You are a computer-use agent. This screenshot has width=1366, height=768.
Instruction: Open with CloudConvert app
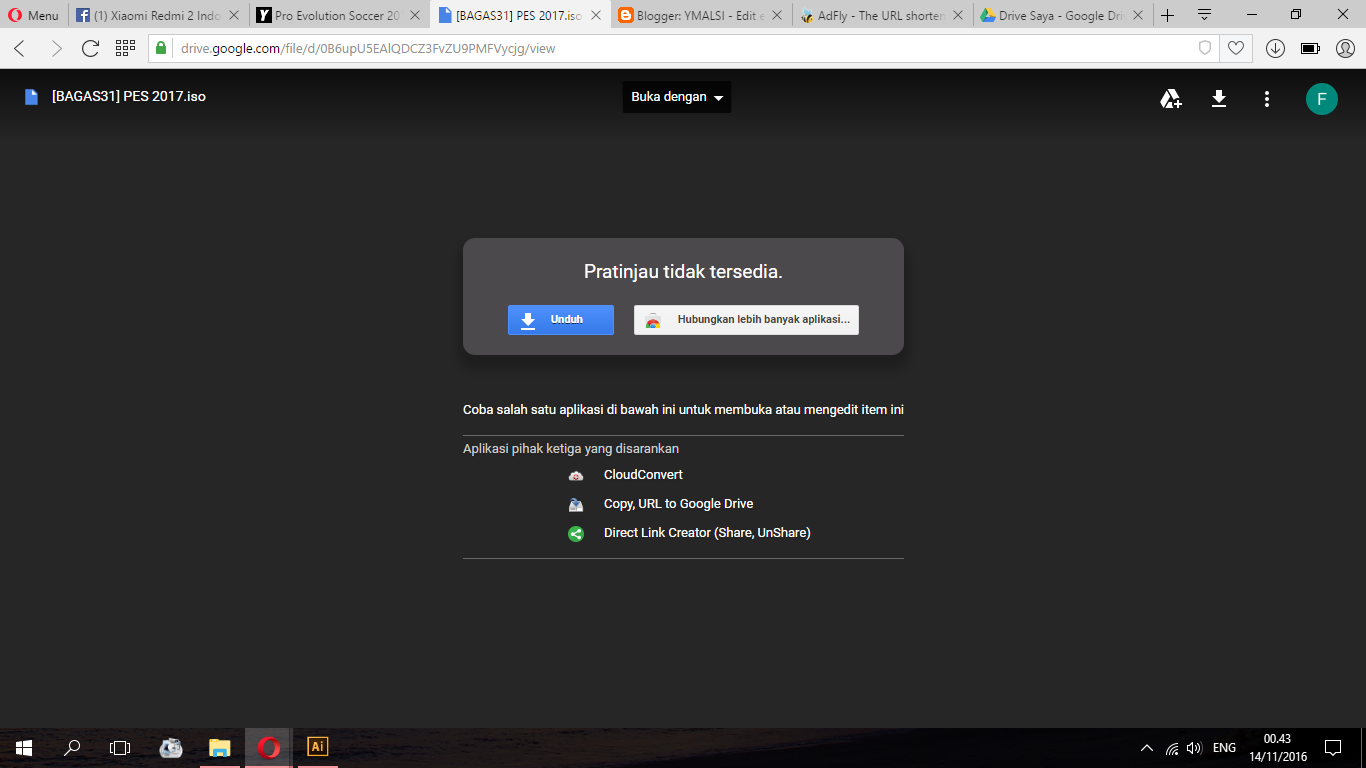tap(643, 475)
